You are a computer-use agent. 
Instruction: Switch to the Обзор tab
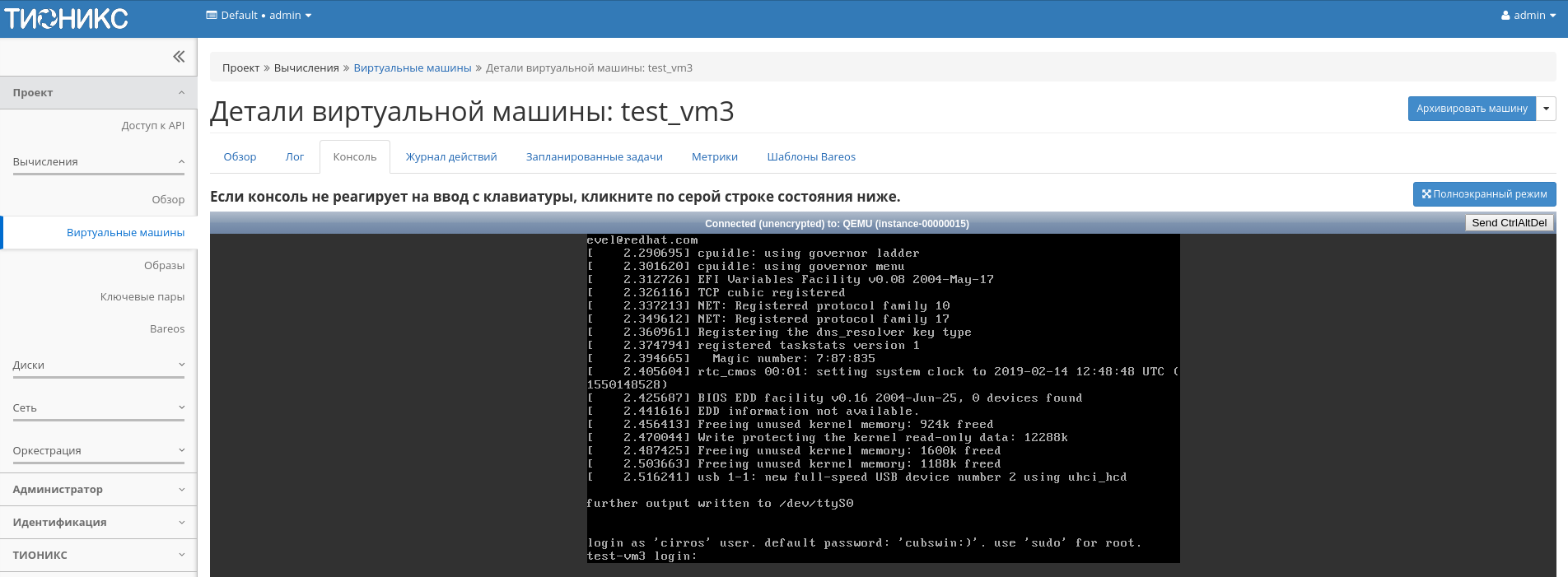(240, 156)
